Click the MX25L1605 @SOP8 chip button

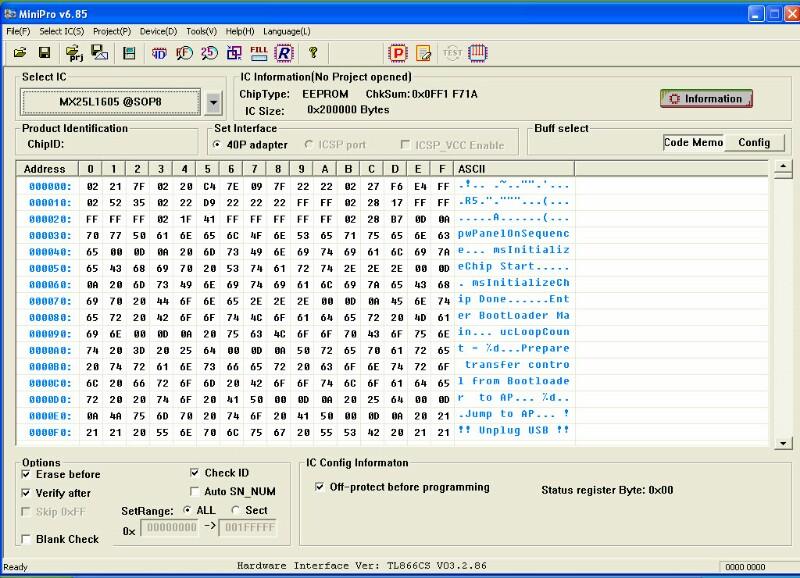(x=111, y=102)
